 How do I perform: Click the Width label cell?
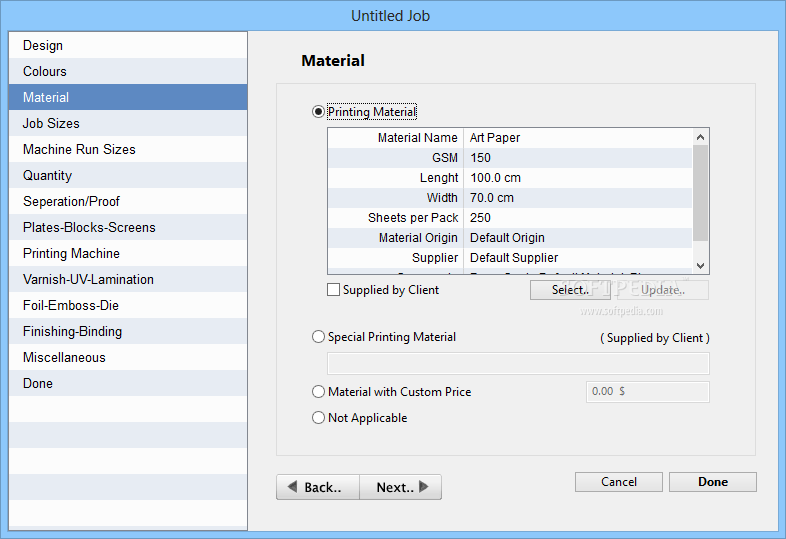pos(396,198)
